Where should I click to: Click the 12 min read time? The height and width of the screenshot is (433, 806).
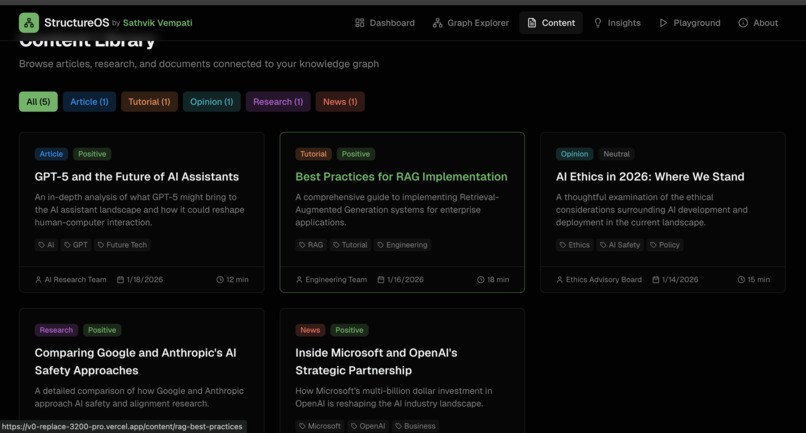tap(232, 280)
